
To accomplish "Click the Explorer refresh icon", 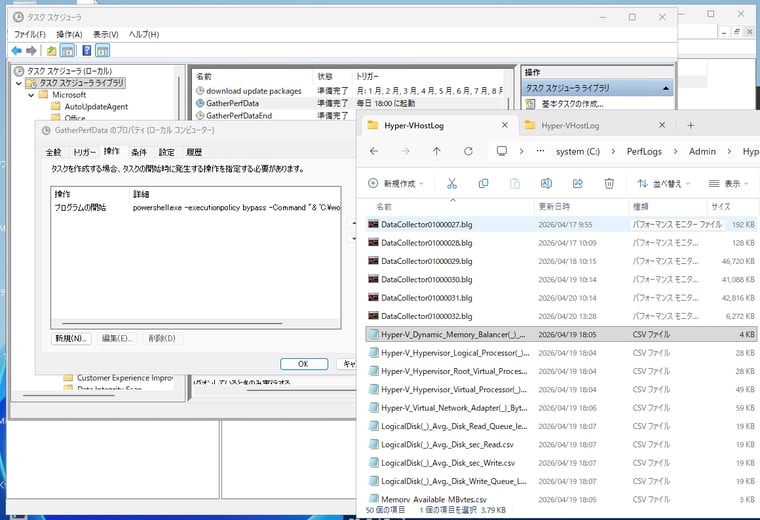I will pos(468,151).
